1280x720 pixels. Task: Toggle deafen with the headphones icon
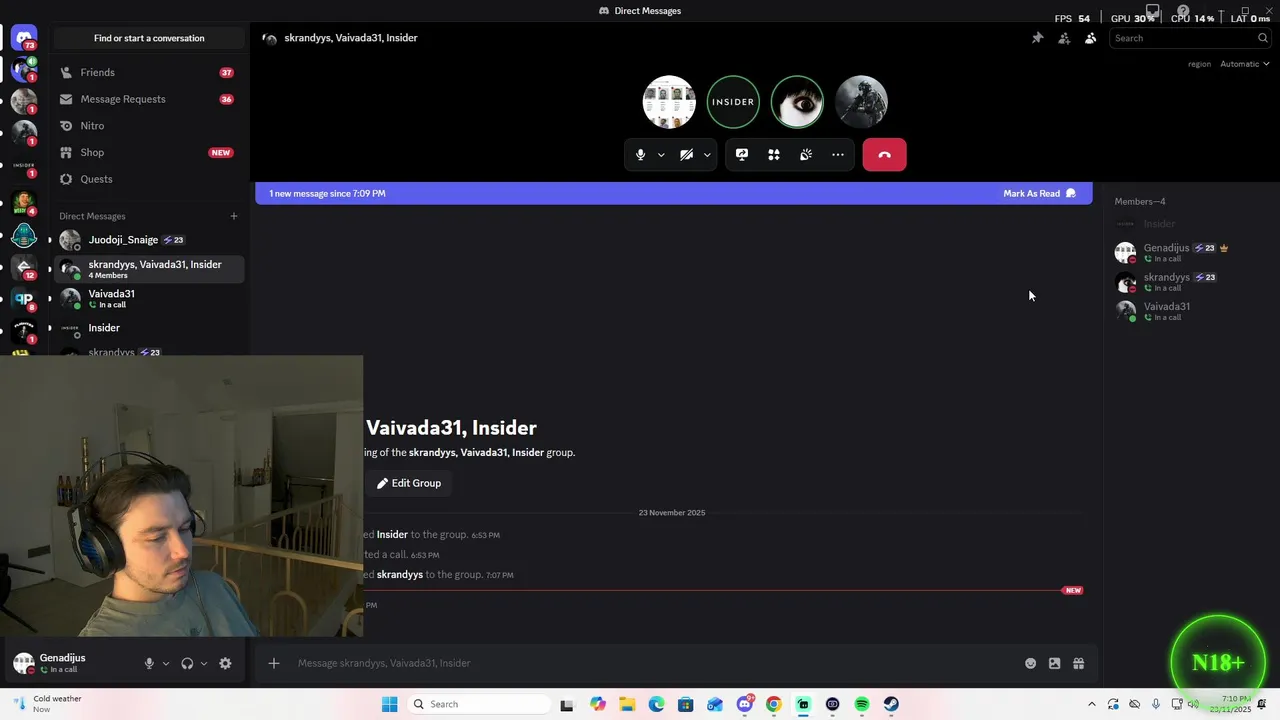tap(187, 663)
